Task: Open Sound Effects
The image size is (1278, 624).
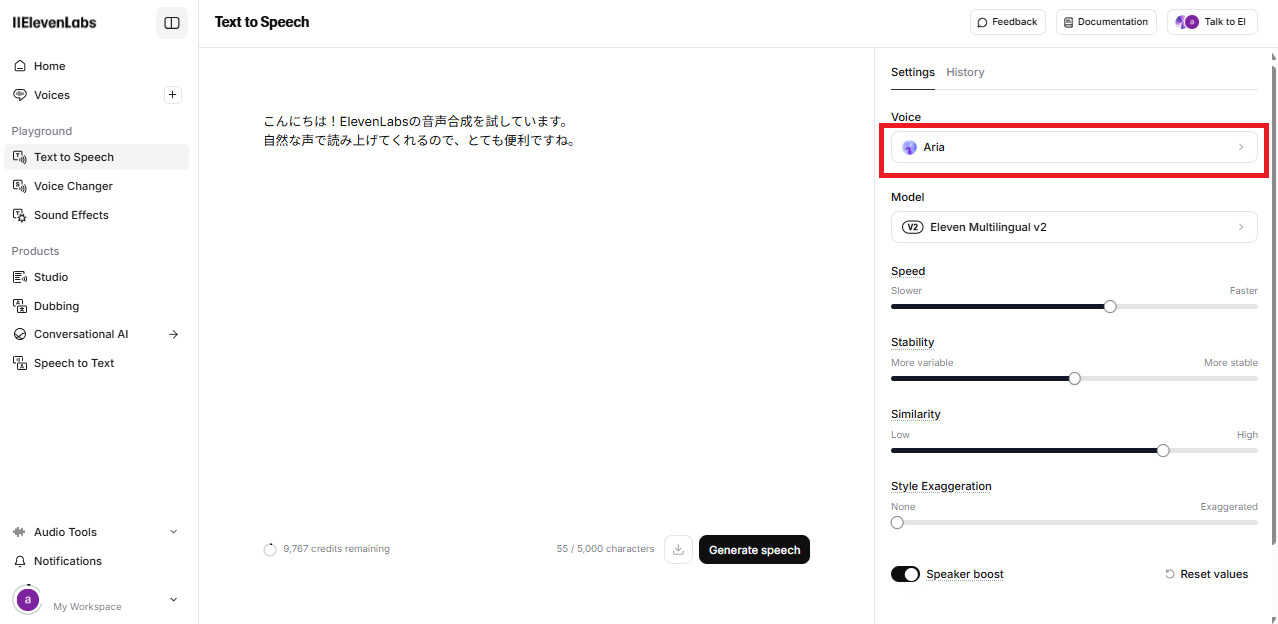Action: point(96,215)
